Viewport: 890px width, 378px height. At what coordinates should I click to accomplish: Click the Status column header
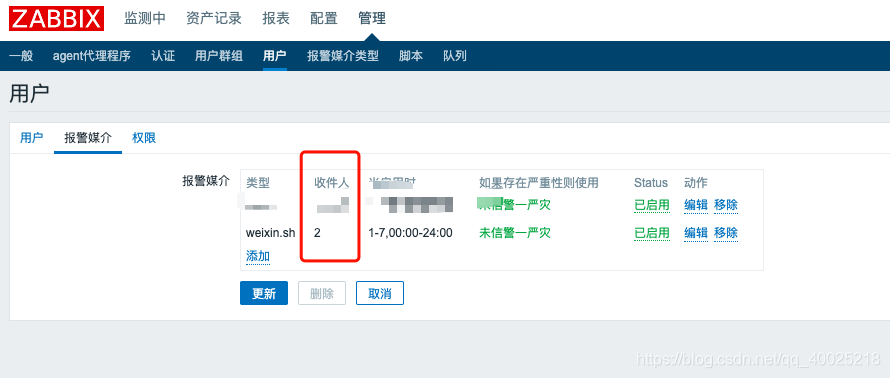(651, 183)
